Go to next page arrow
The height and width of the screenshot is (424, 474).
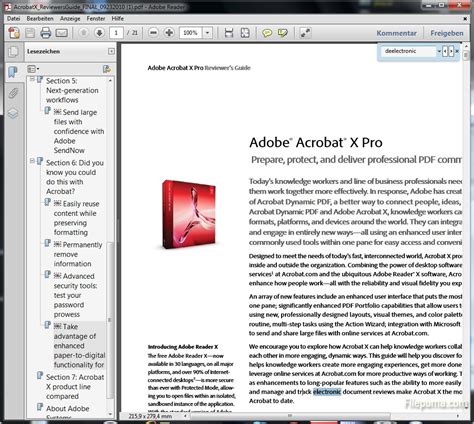(x=99, y=33)
